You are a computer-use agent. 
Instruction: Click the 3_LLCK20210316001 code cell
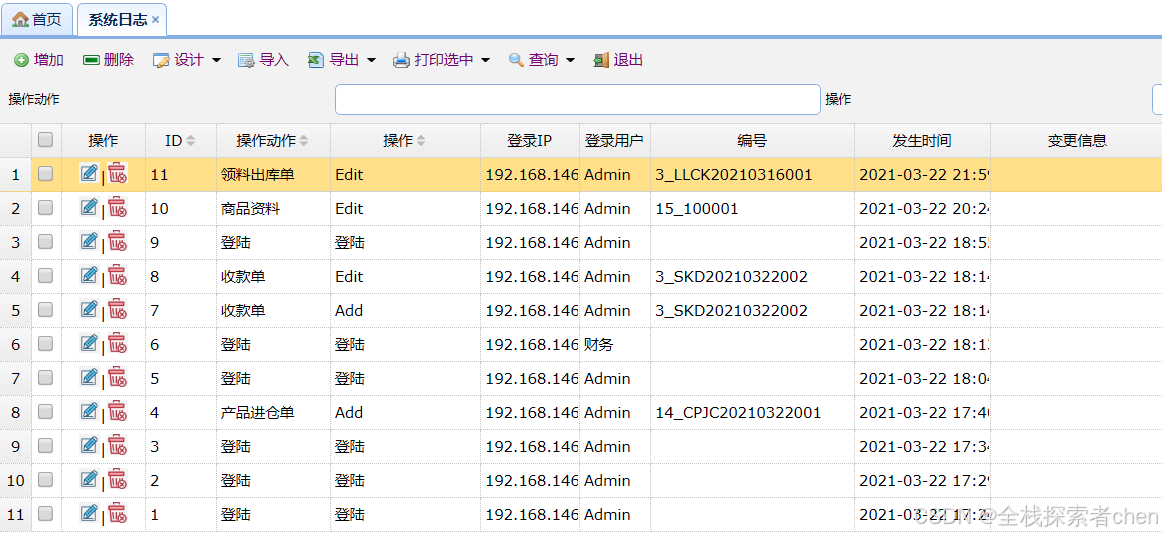click(752, 174)
